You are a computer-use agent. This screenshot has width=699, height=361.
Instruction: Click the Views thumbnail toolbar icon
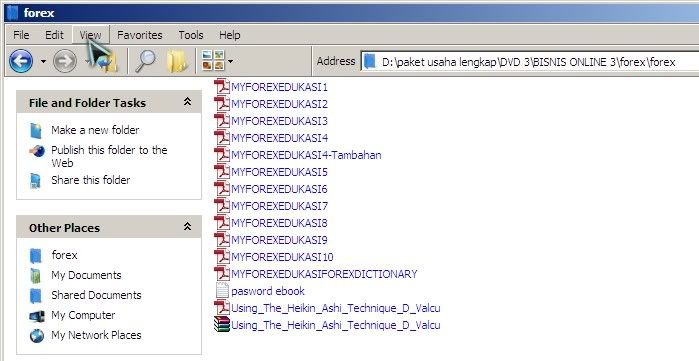pos(213,61)
